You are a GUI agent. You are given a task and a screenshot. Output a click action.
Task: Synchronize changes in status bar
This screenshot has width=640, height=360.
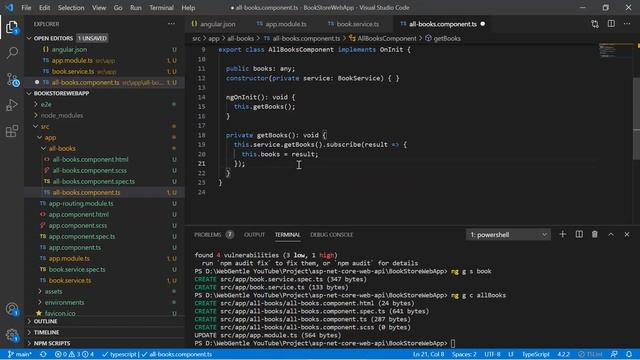click(x=43, y=354)
